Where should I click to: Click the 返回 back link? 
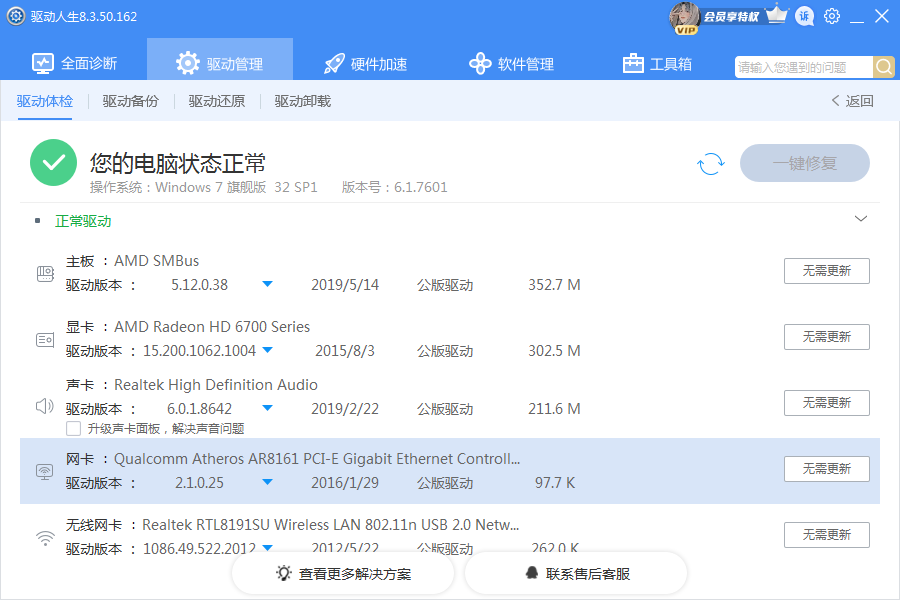[852, 101]
